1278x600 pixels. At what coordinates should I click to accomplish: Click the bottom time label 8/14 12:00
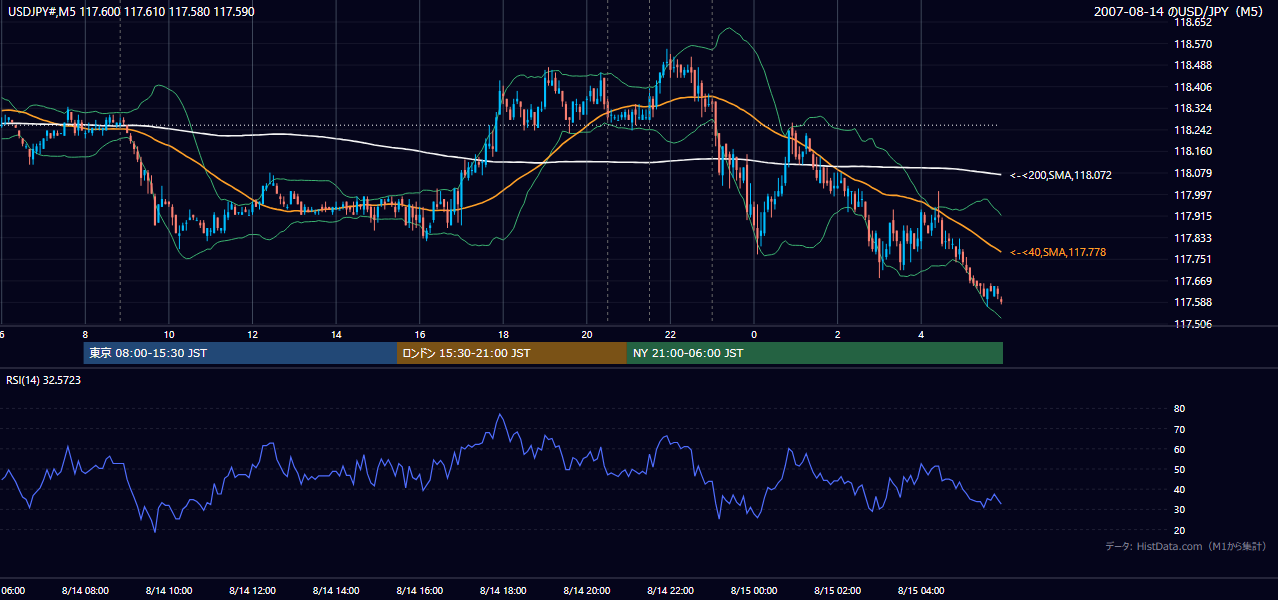click(x=252, y=591)
